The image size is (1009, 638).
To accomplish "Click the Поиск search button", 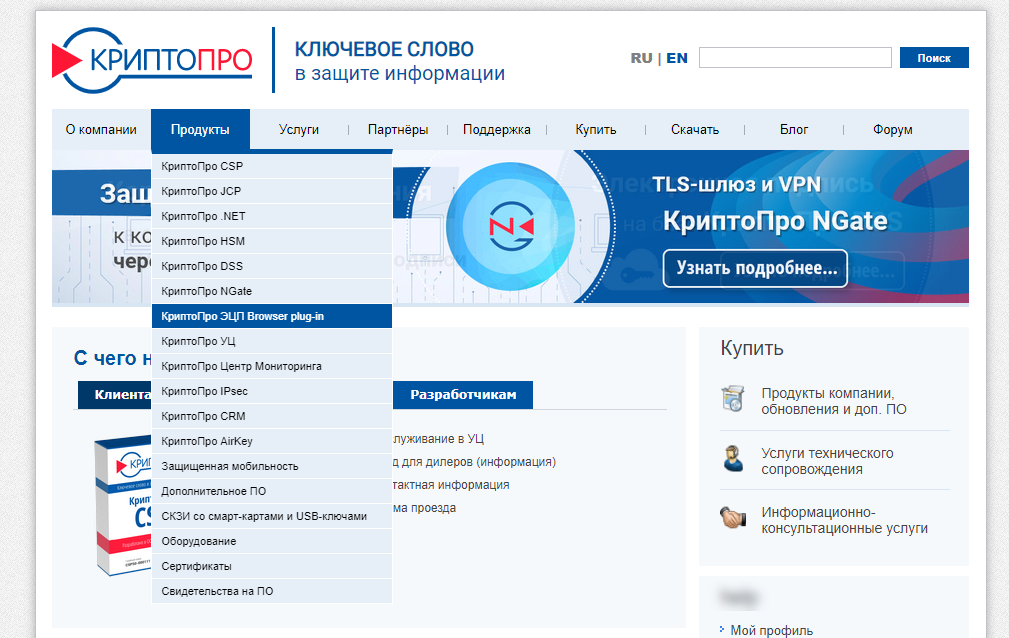I will [x=934, y=57].
